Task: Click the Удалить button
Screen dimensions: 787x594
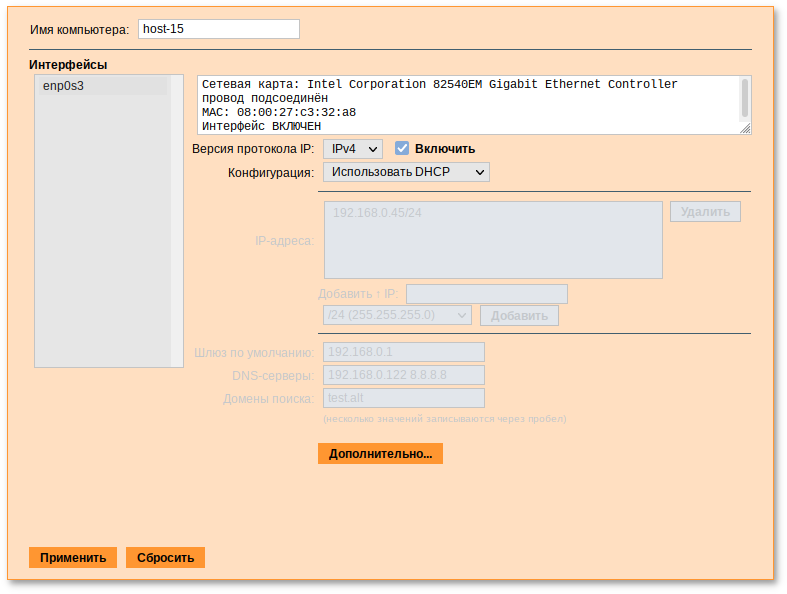Action: [705, 212]
